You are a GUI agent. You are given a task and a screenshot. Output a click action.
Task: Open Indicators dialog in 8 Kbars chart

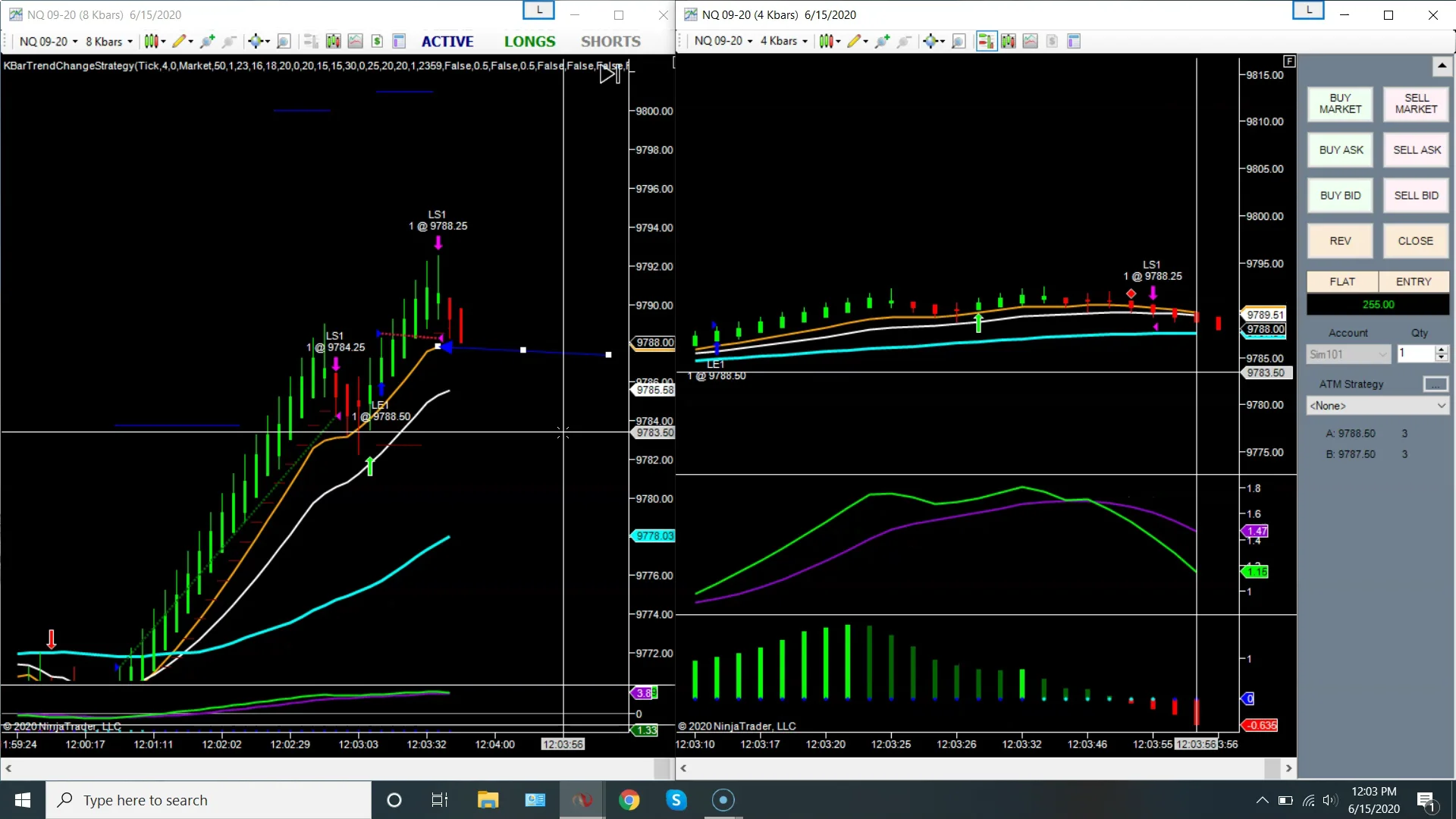click(x=355, y=41)
